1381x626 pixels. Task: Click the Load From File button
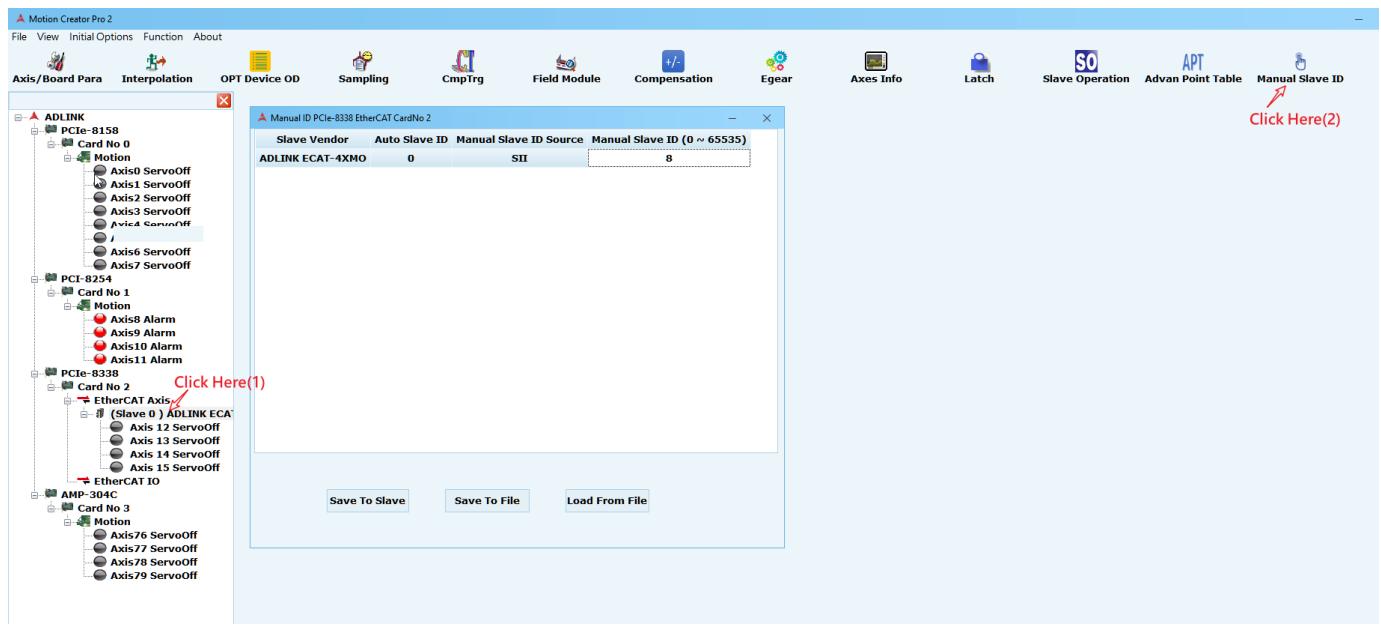(x=607, y=500)
